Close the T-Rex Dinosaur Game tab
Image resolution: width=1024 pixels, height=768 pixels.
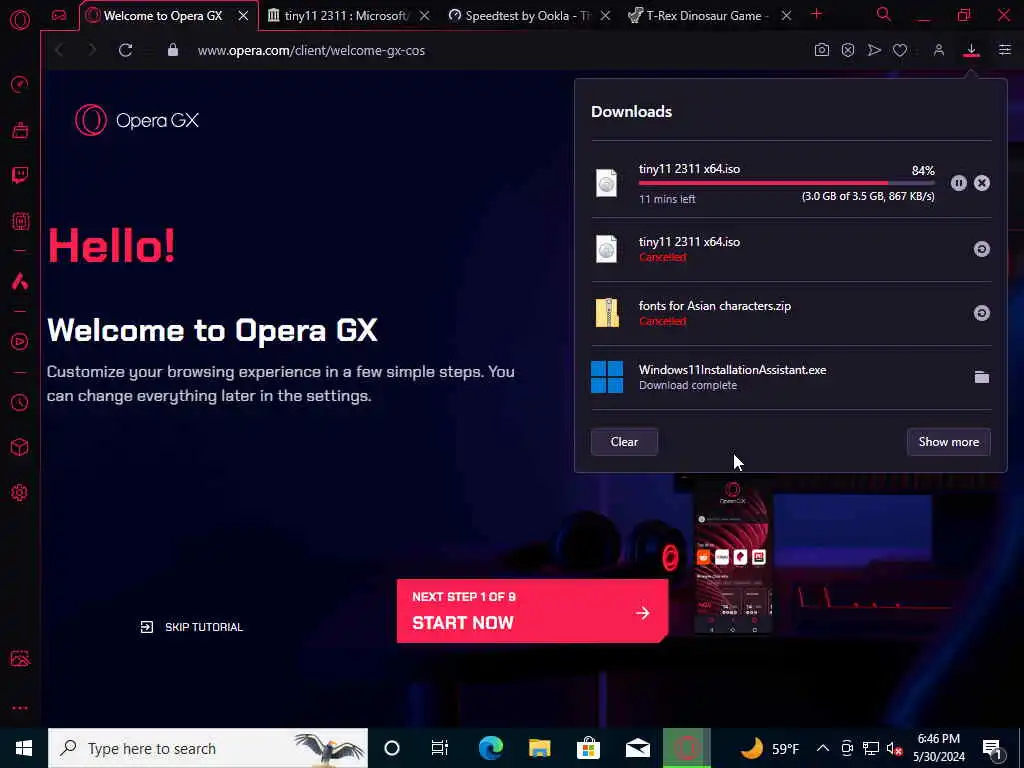(x=786, y=16)
